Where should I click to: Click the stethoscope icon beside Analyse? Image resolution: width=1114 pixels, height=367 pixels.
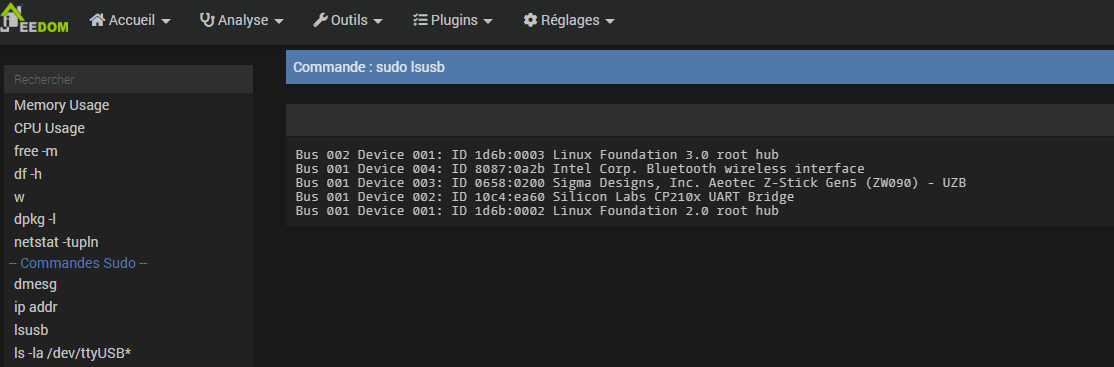(207, 20)
